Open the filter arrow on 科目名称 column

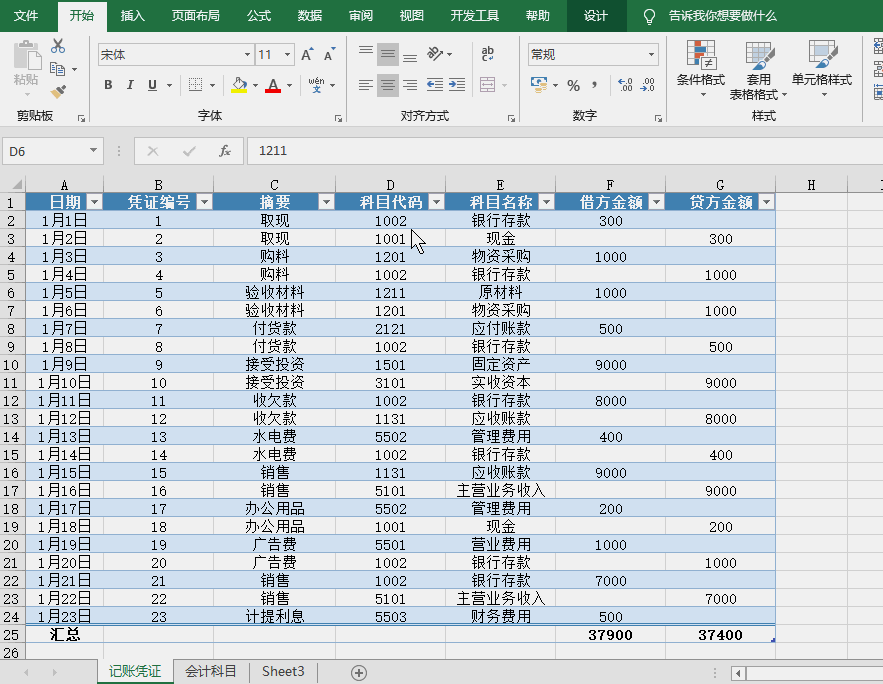pos(546,201)
